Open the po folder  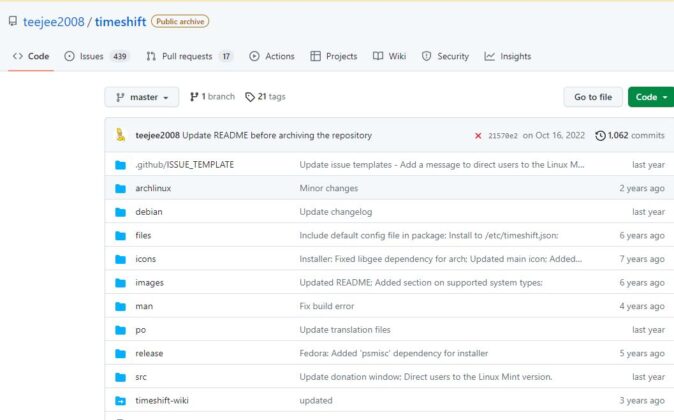pos(141,330)
